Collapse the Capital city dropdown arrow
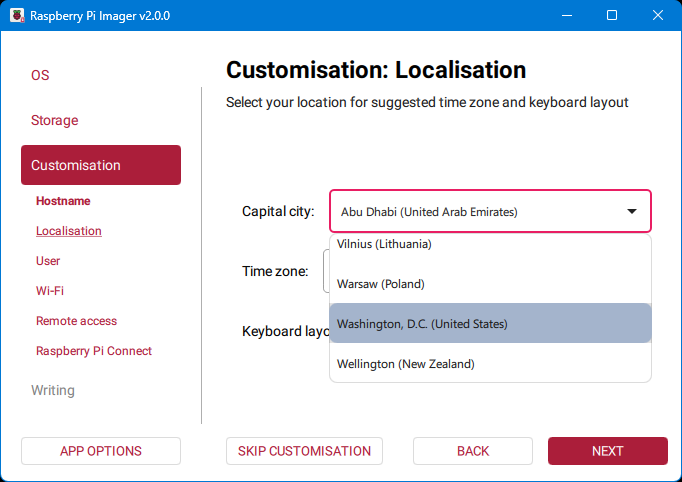682x482 pixels. (631, 212)
